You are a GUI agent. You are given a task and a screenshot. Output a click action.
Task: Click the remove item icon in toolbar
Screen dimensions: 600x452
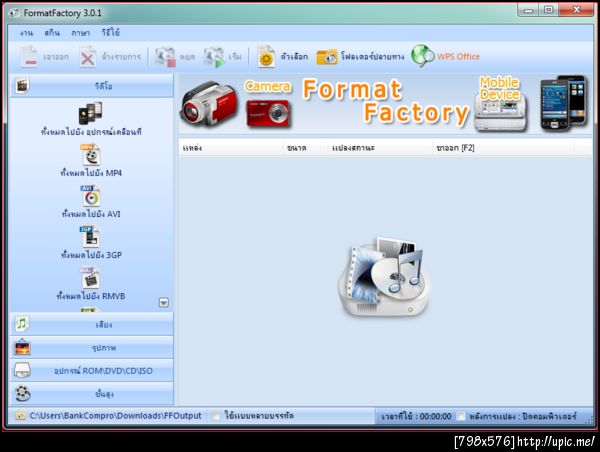pyautogui.click(x=29, y=57)
